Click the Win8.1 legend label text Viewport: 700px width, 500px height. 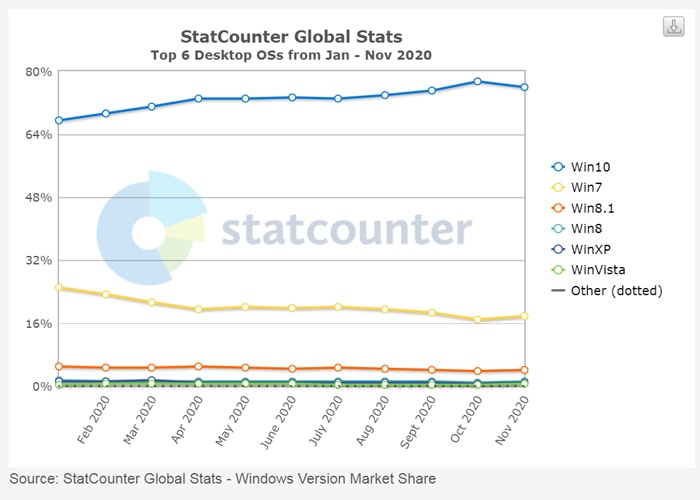pos(591,208)
